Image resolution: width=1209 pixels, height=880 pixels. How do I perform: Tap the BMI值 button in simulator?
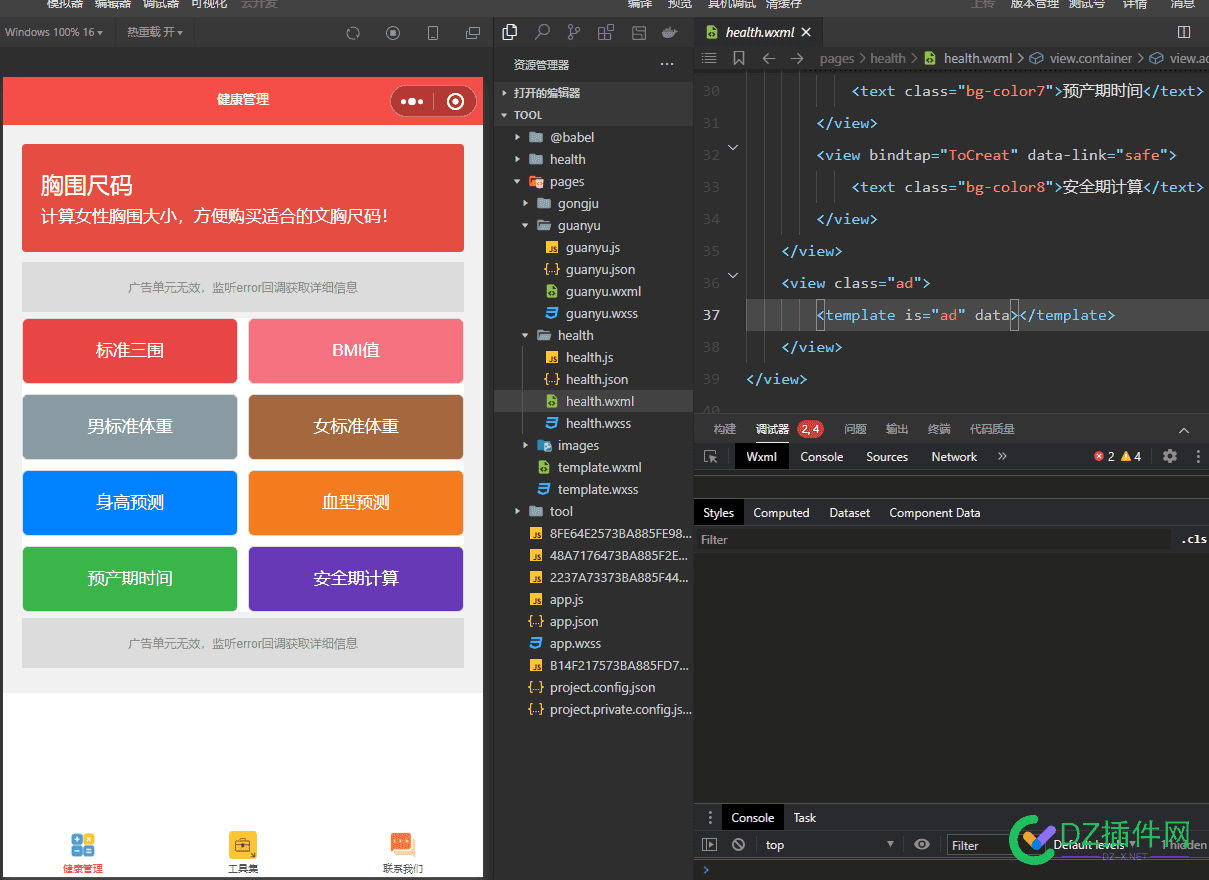point(356,351)
